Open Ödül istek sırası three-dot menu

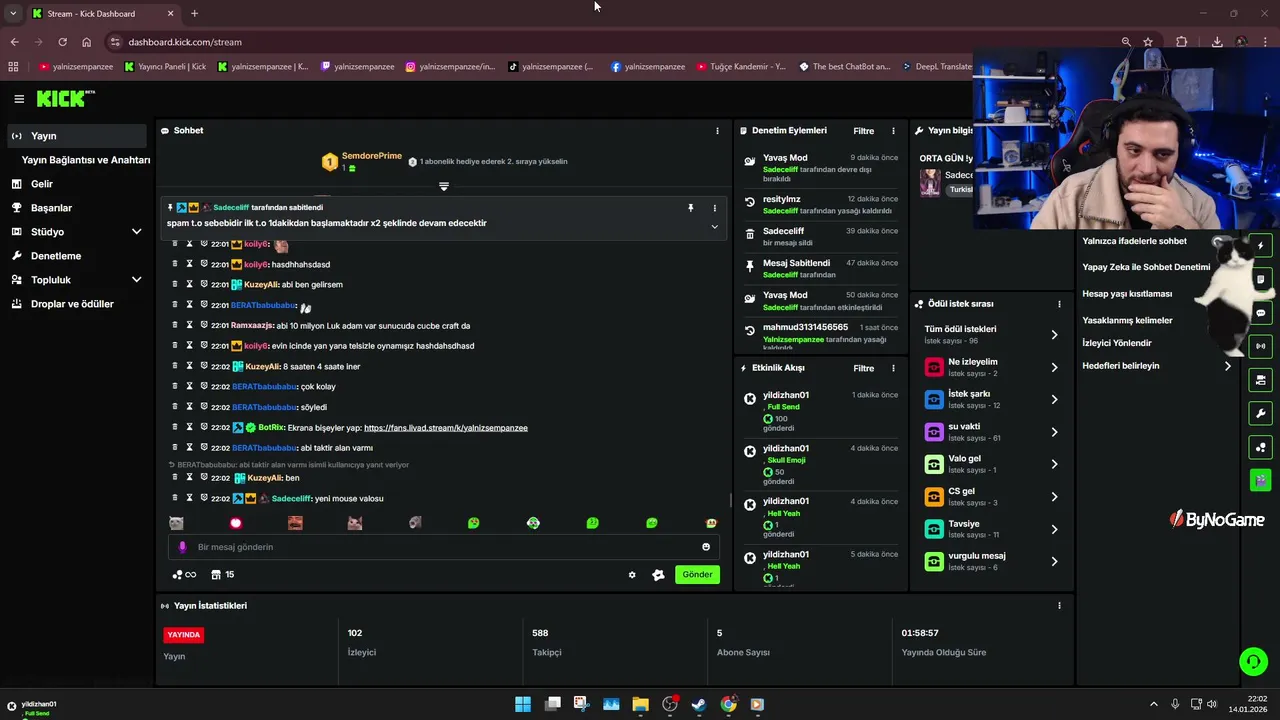[x=1059, y=304]
